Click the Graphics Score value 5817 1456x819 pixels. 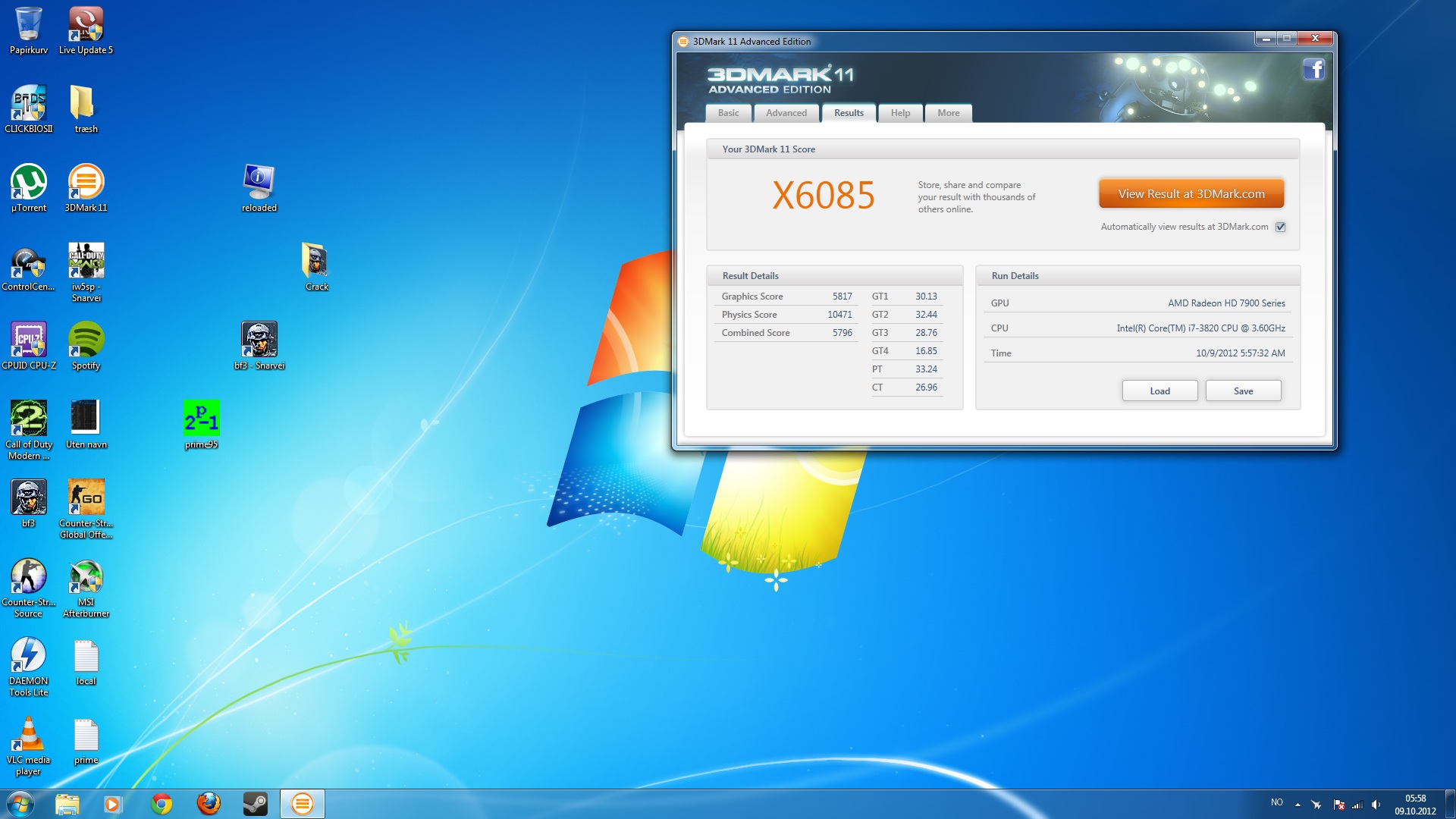point(842,297)
